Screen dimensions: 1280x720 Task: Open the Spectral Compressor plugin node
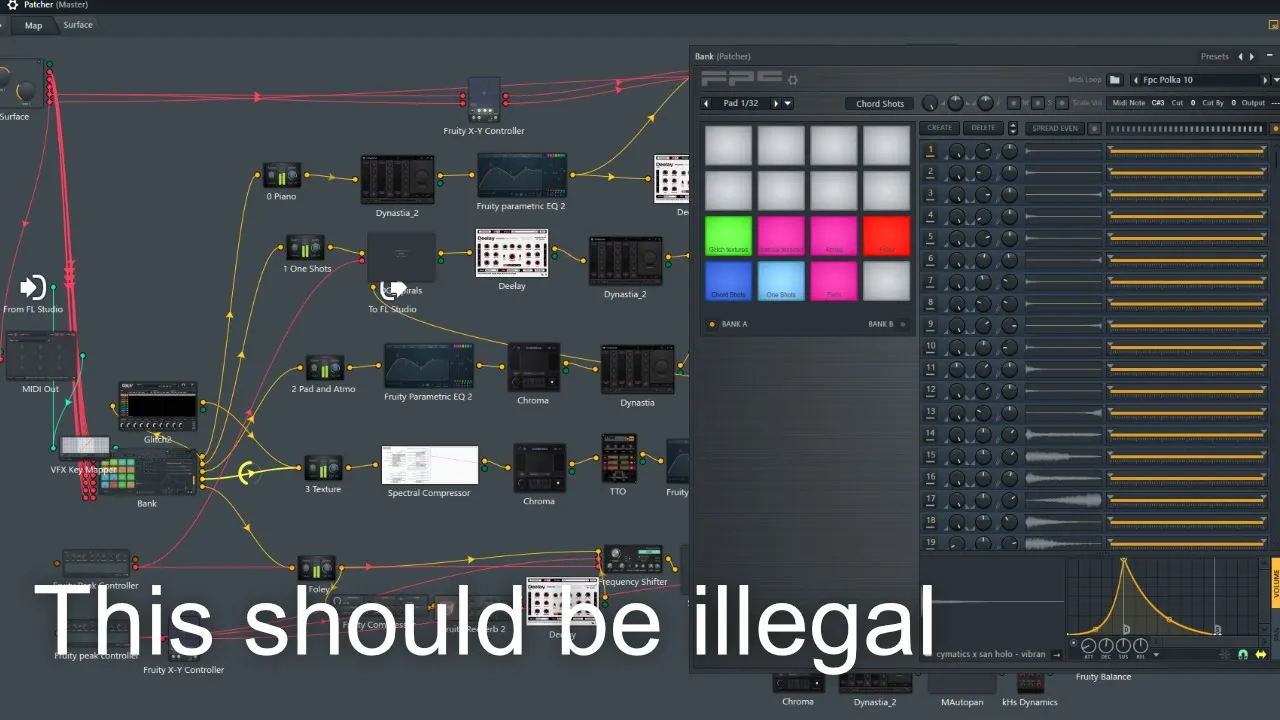pyautogui.click(x=430, y=466)
